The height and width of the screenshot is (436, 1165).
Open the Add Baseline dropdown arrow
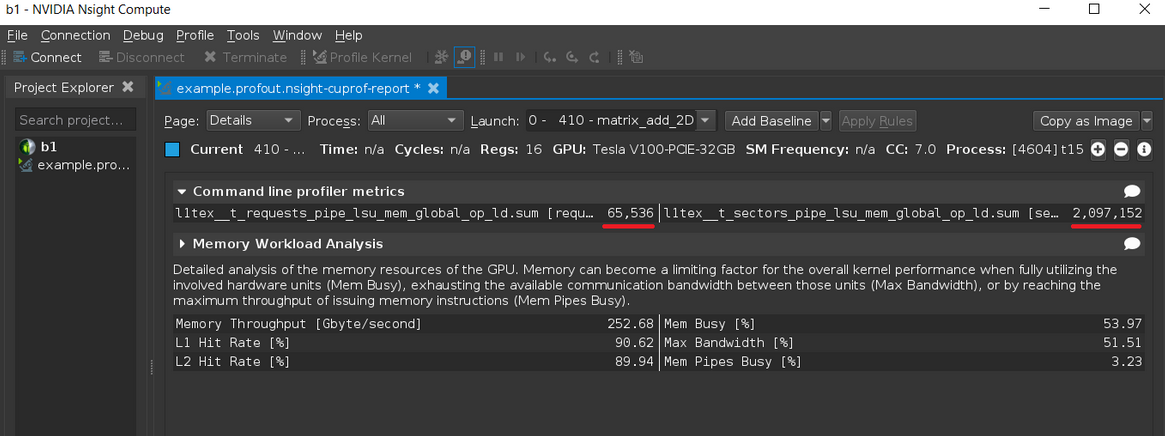[x=827, y=120]
